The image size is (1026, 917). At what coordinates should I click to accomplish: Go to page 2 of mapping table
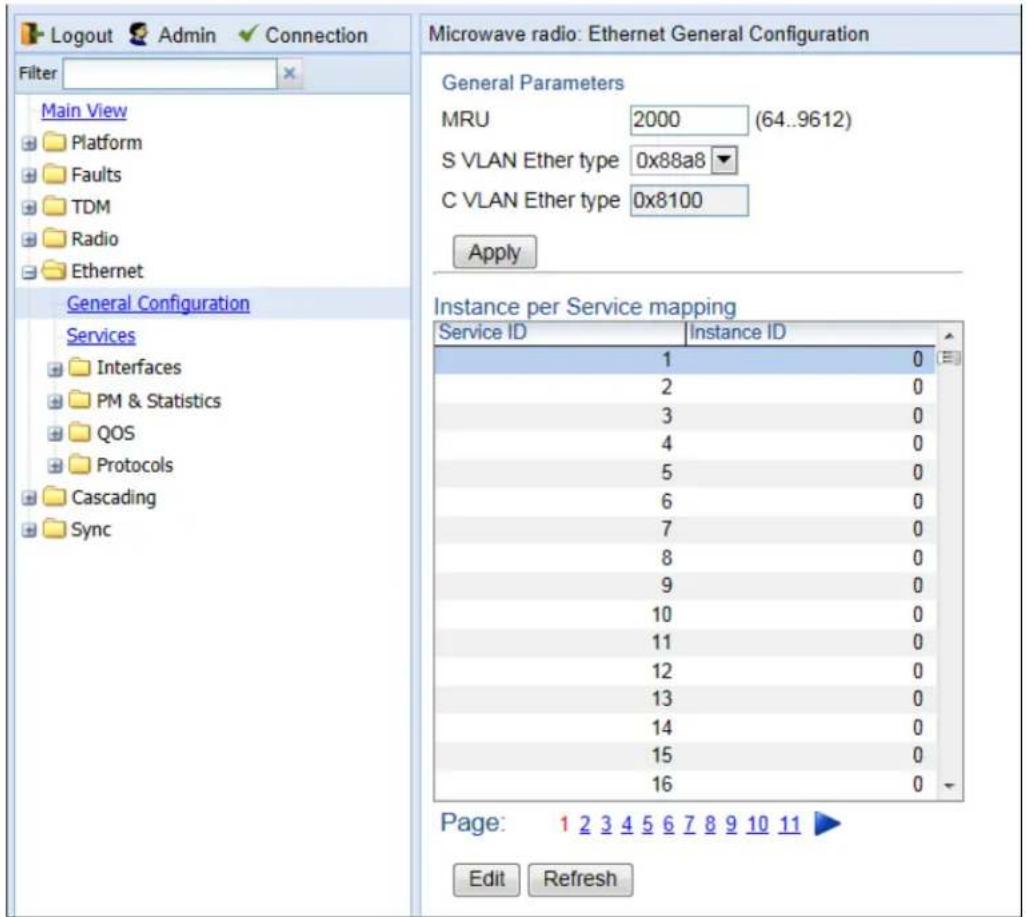(x=585, y=825)
